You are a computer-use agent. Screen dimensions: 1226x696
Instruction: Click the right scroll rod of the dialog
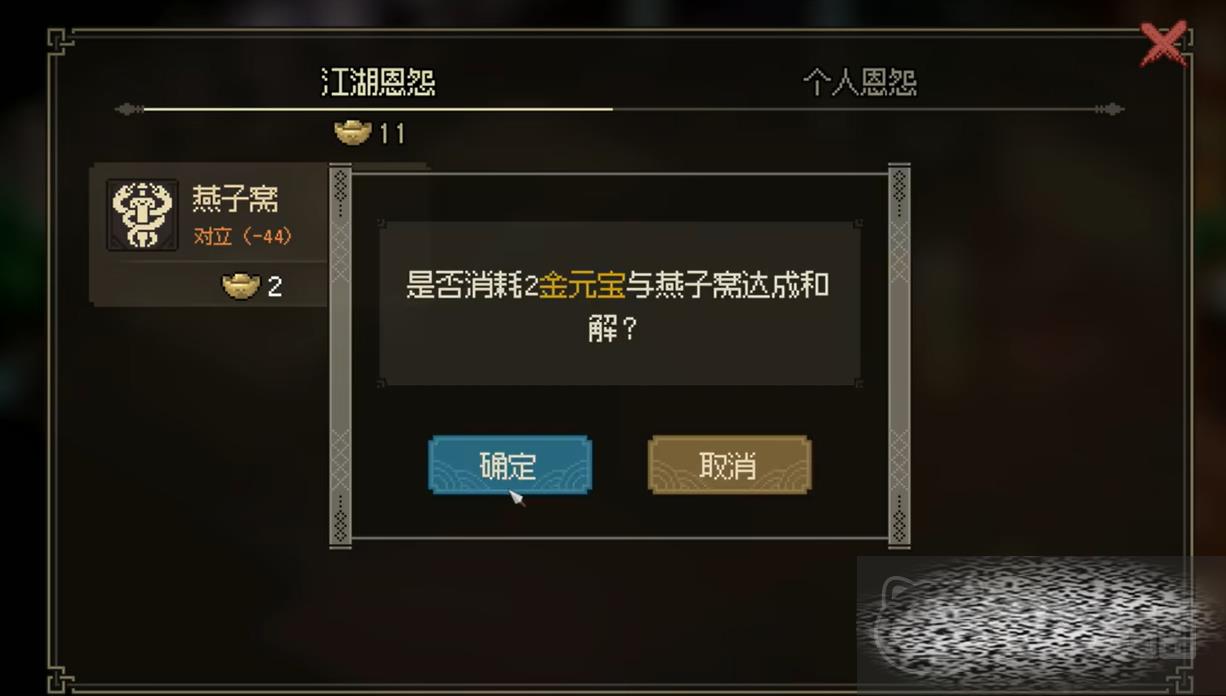pos(899,355)
